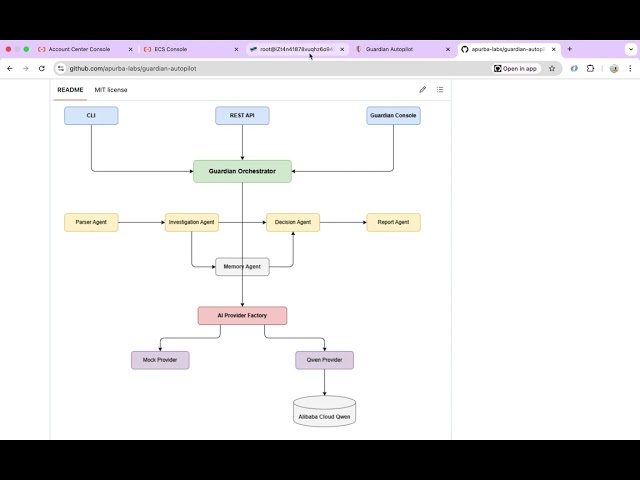This screenshot has width=640, height=480.
Task: Open the Extensions puzzle menu
Action: 590,69
